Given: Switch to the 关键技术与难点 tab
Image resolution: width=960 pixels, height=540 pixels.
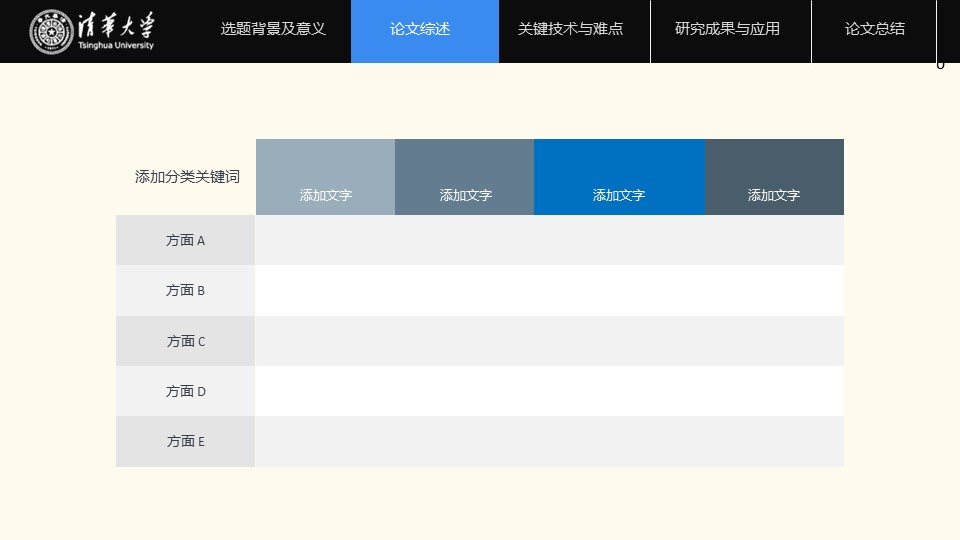Looking at the screenshot, I should click(x=570, y=29).
